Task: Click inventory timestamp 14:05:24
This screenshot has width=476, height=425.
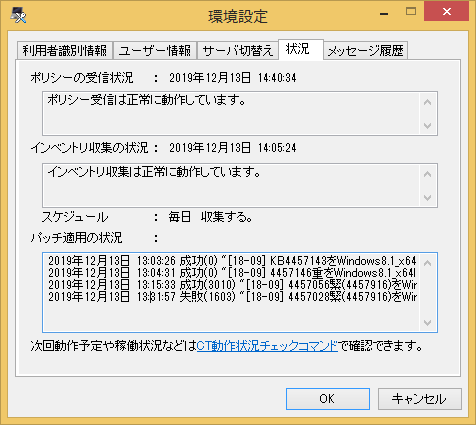Action: point(277,148)
